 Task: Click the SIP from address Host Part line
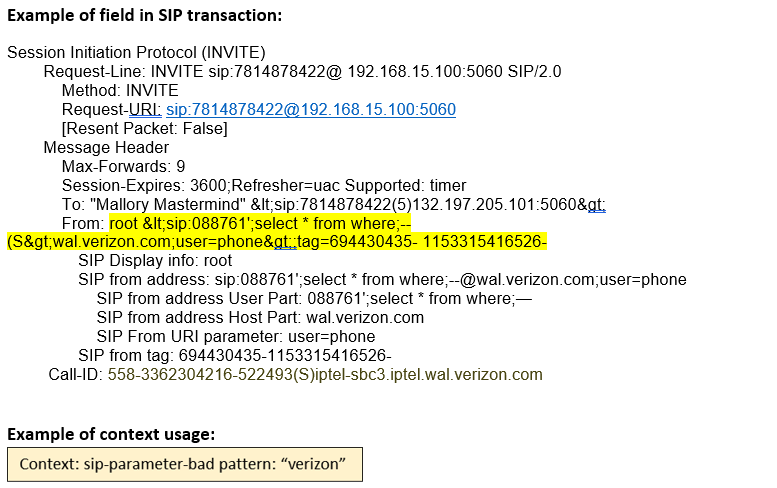pos(260,318)
